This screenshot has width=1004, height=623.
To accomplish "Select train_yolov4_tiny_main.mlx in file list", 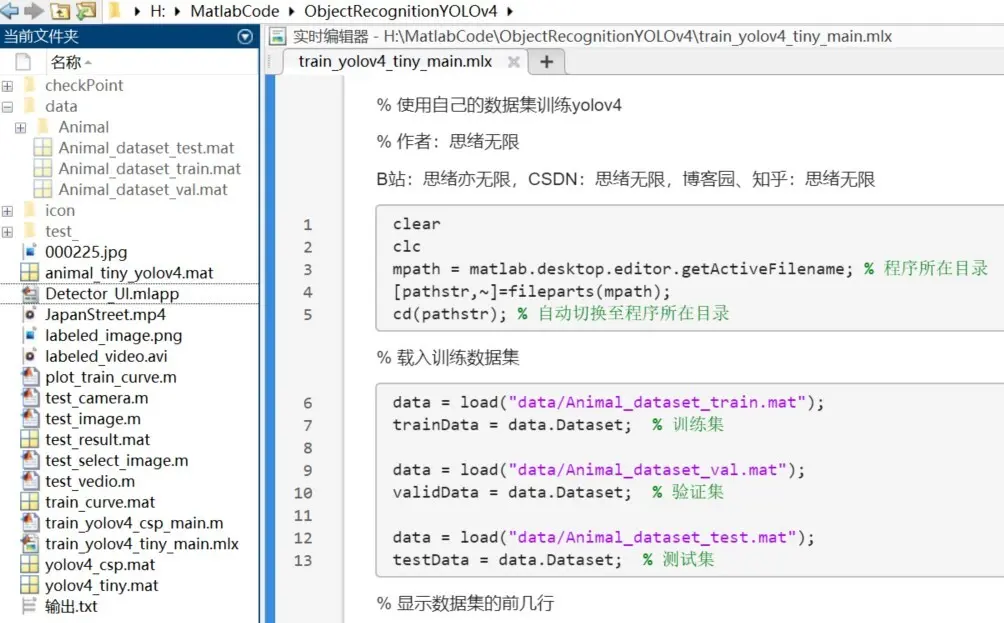I will pyautogui.click(x=141, y=544).
